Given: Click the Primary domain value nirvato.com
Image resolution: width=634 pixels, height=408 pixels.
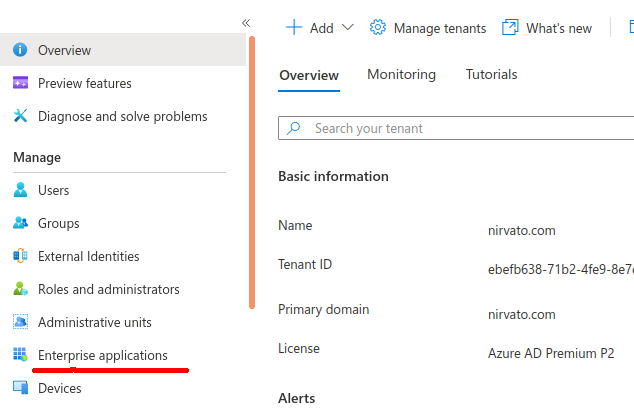Looking at the screenshot, I should 522,315.
